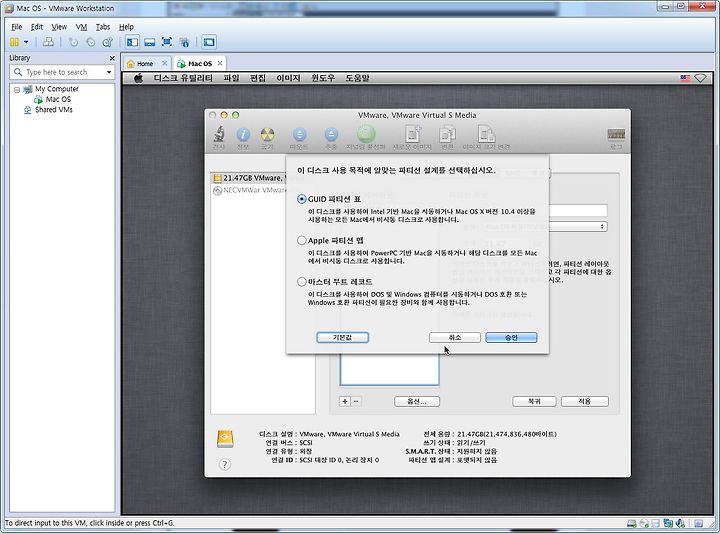
Task: Click the burn icon in Disk Utility toolbar
Action: click(x=267, y=137)
